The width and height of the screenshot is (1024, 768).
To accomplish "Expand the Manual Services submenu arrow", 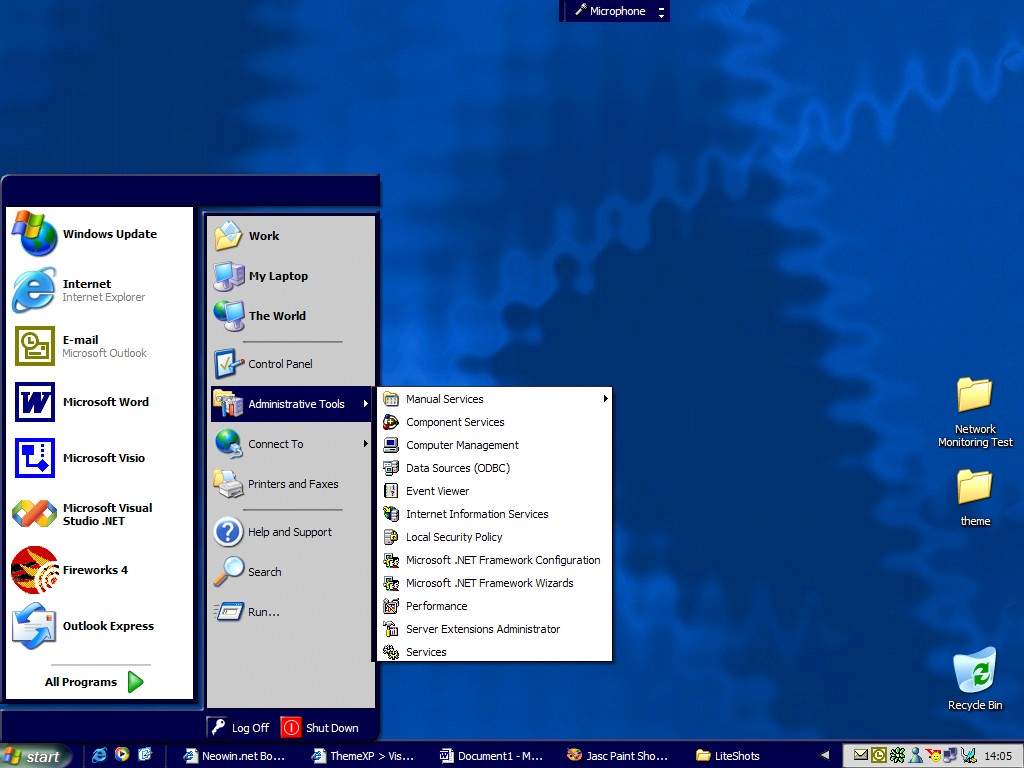I will click(x=605, y=398).
